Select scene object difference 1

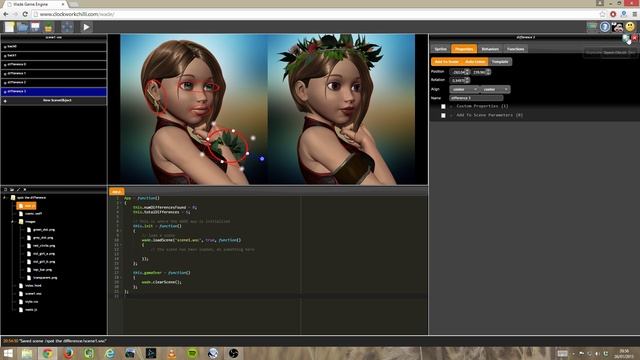coord(53,73)
